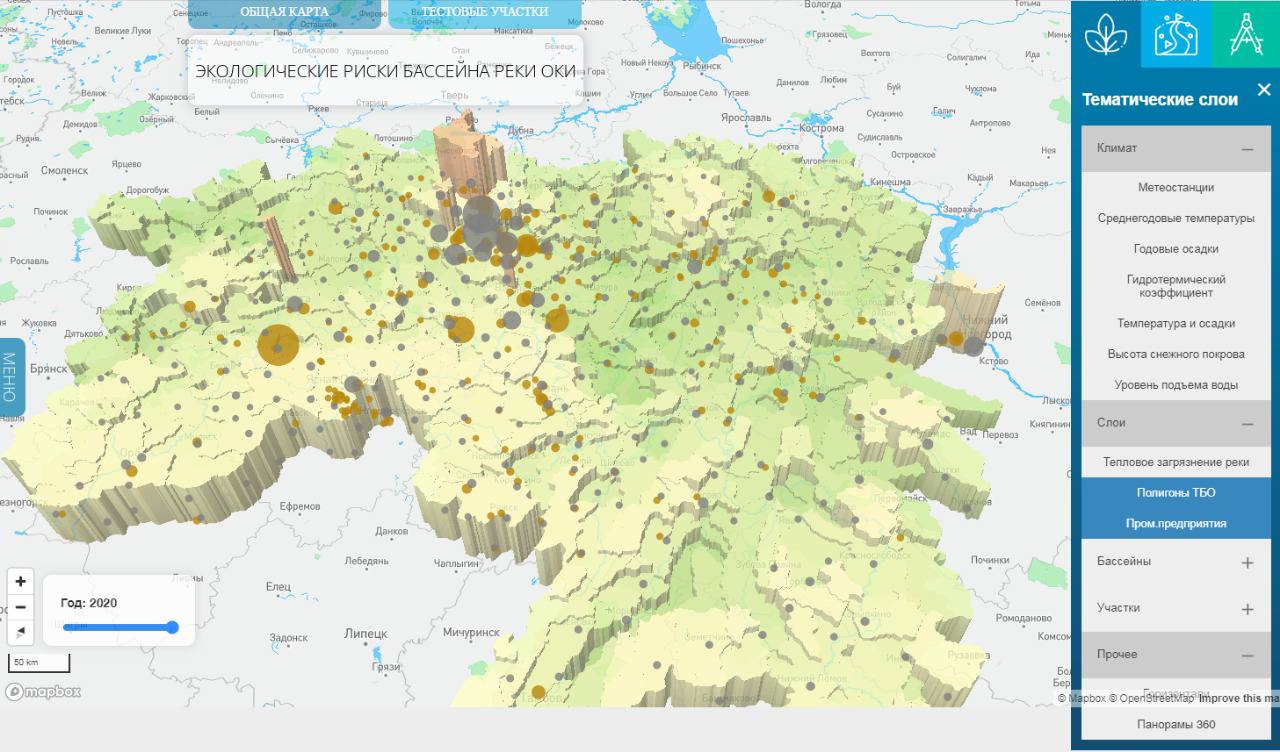Click the Мичуринск city label
This screenshot has width=1280, height=752.
[x=470, y=633]
